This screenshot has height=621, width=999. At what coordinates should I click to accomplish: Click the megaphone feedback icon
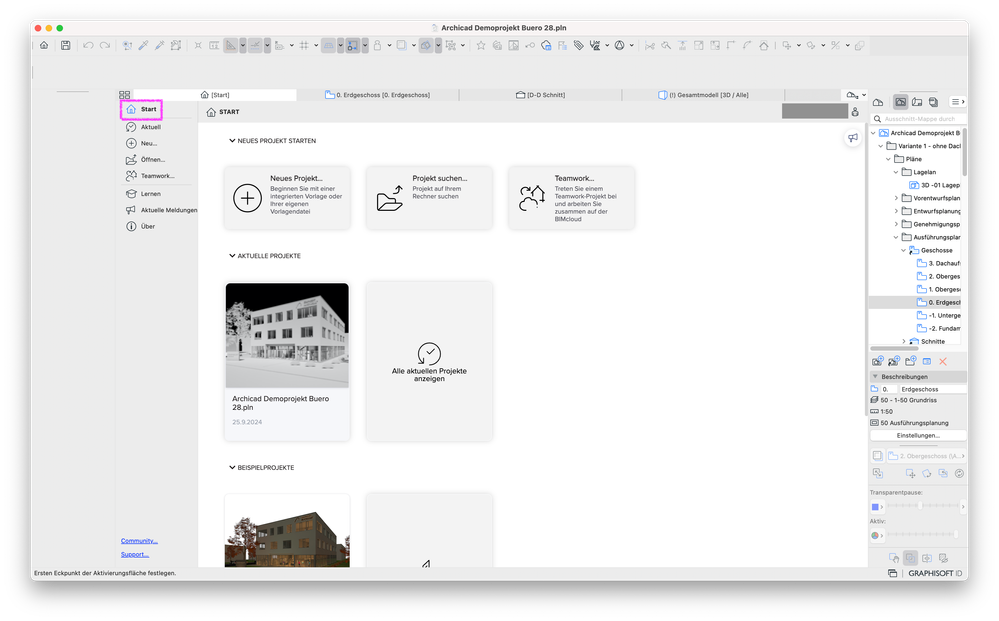coord(852,138)
